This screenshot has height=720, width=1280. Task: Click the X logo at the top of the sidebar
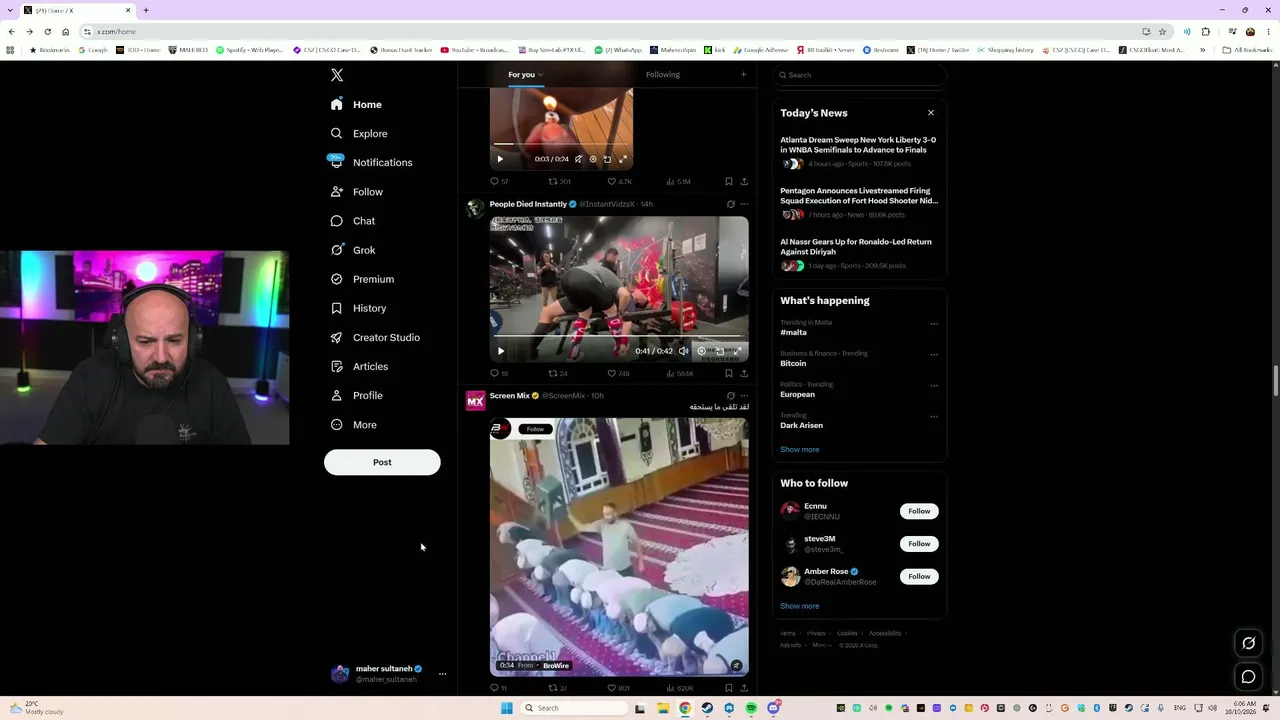[337, 75]
